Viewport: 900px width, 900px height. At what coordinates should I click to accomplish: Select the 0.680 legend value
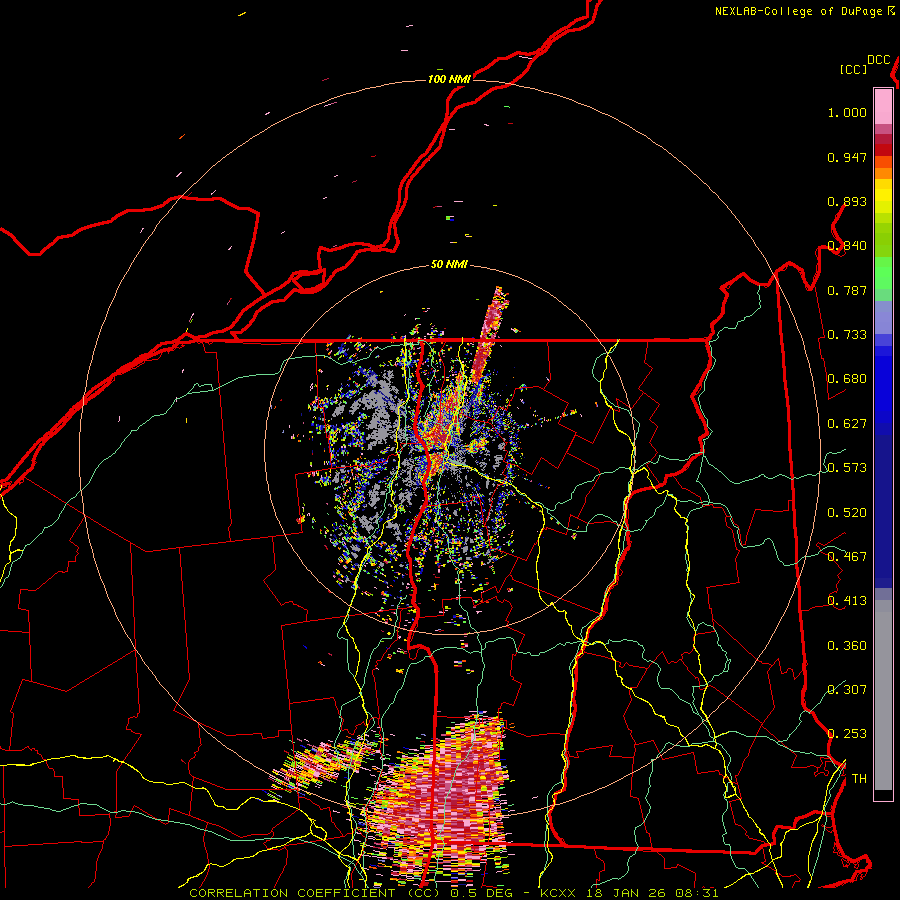click(x=847, y=379)
